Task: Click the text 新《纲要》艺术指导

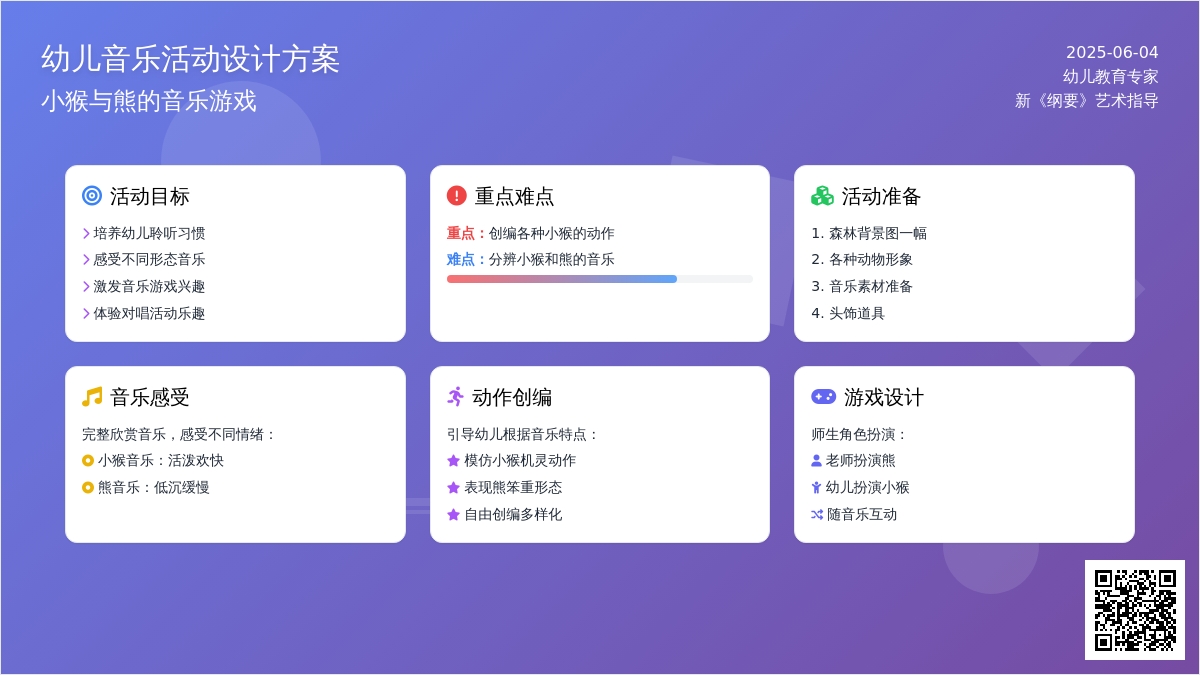Action: [1087, 101]
